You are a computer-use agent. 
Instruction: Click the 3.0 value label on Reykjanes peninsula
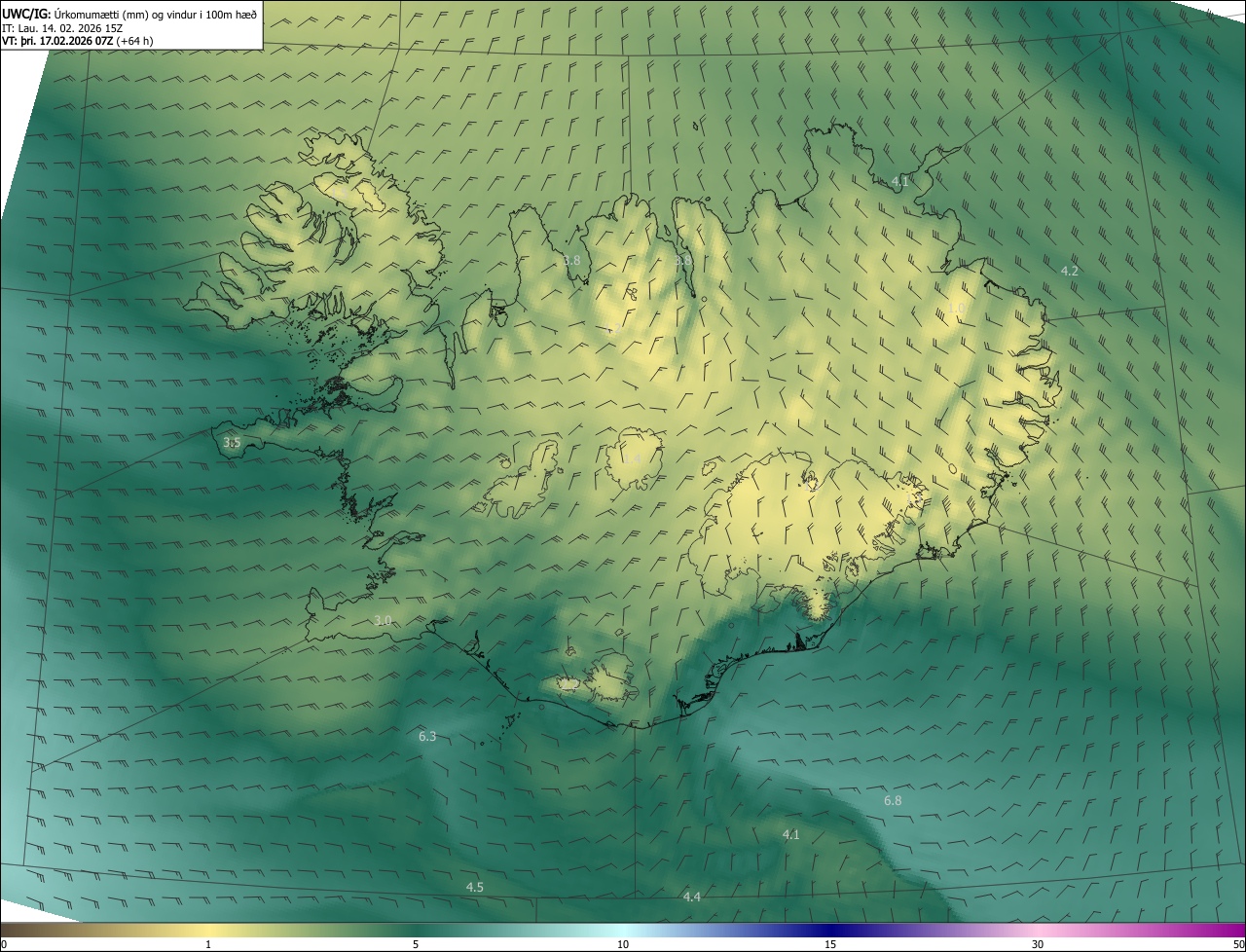[x=383, y=620]
